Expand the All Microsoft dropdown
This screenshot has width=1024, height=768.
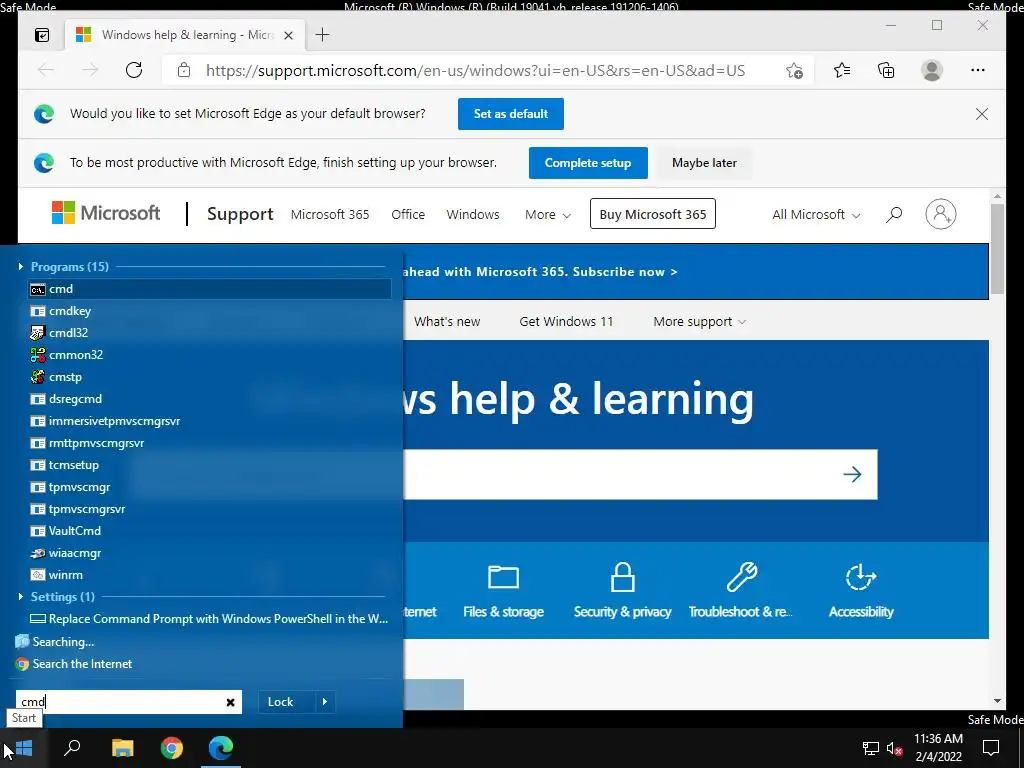[x=816, y=214]
